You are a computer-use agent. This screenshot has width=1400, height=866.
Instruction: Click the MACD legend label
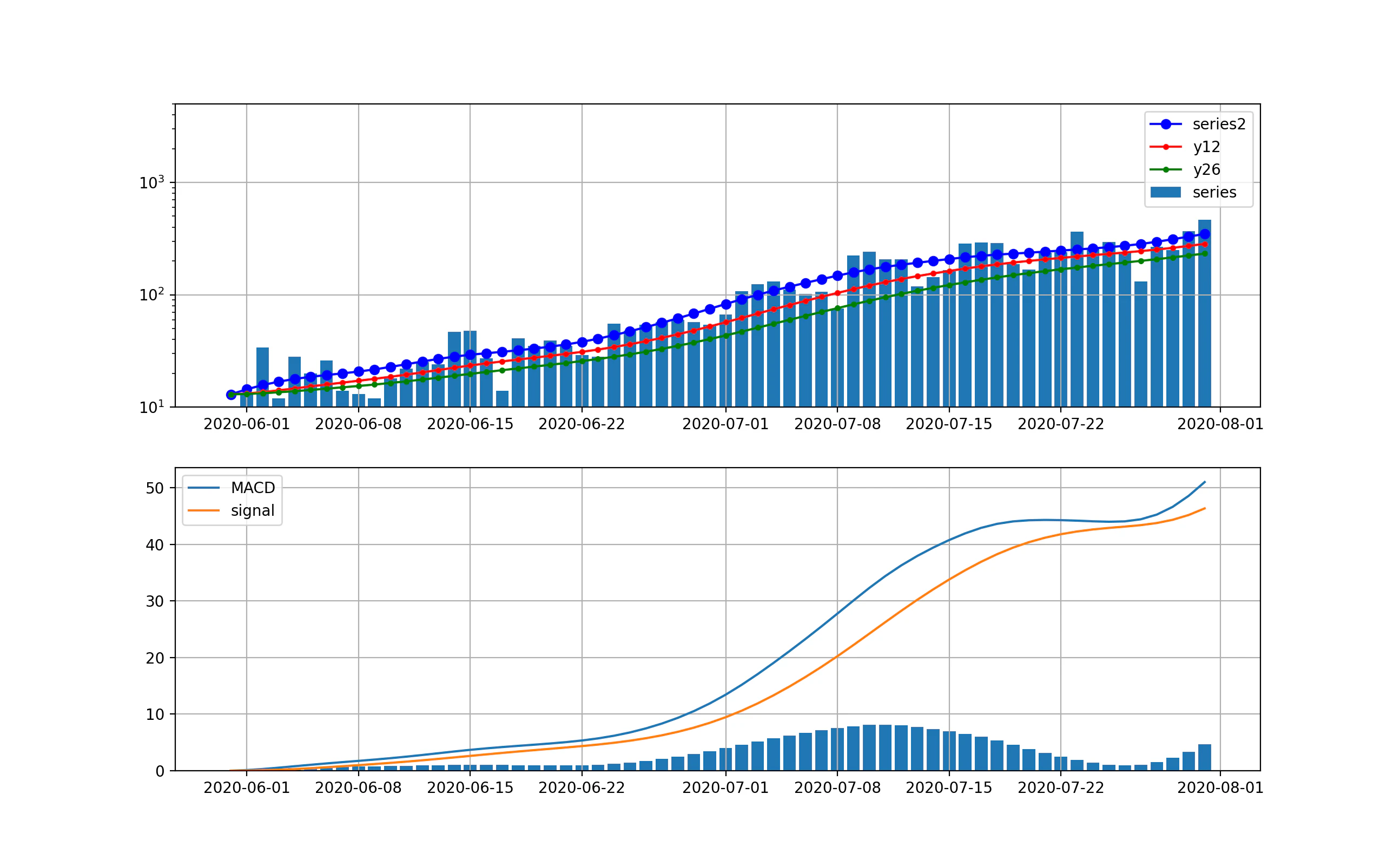253,488
